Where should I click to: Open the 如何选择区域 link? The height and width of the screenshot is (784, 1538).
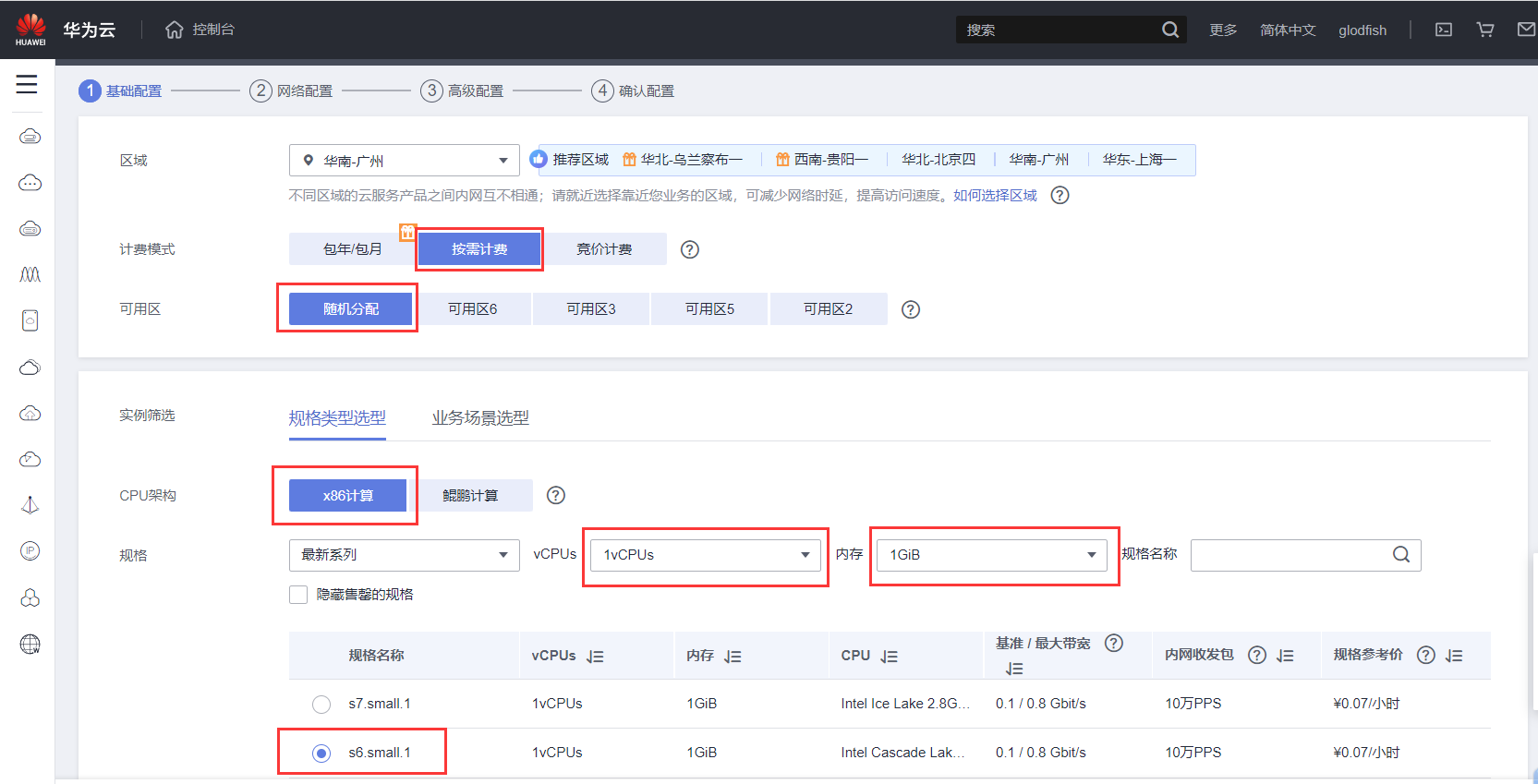(x=995, y=196)
